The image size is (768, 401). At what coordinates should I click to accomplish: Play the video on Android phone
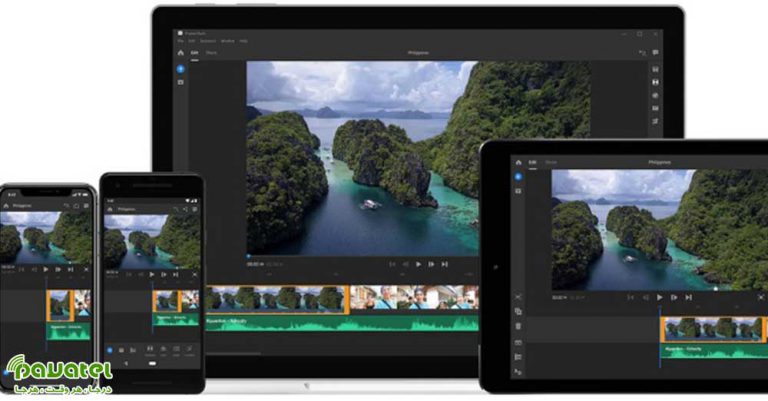pos(152,275)
